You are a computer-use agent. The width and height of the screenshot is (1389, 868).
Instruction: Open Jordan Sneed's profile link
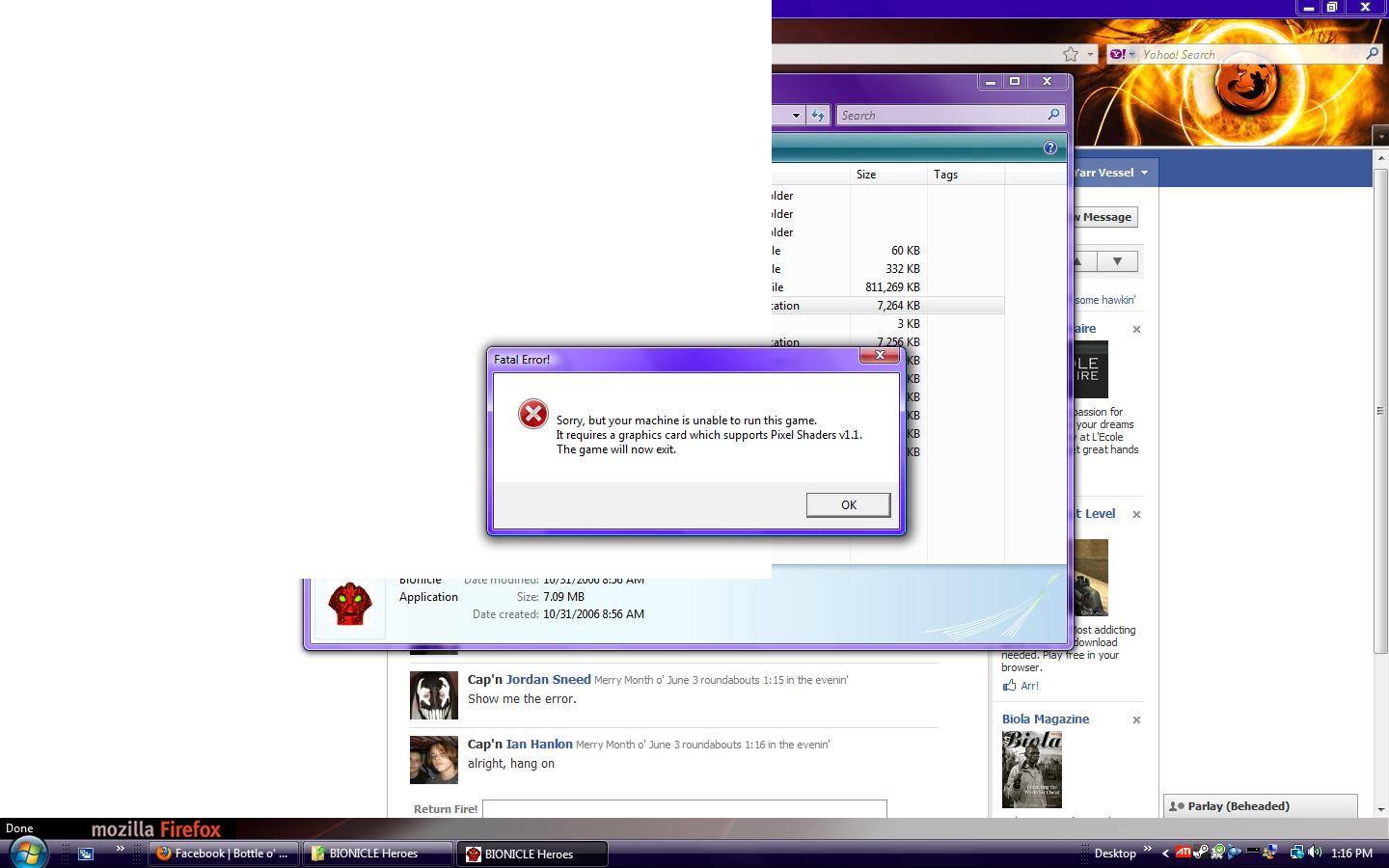[548, 679]
